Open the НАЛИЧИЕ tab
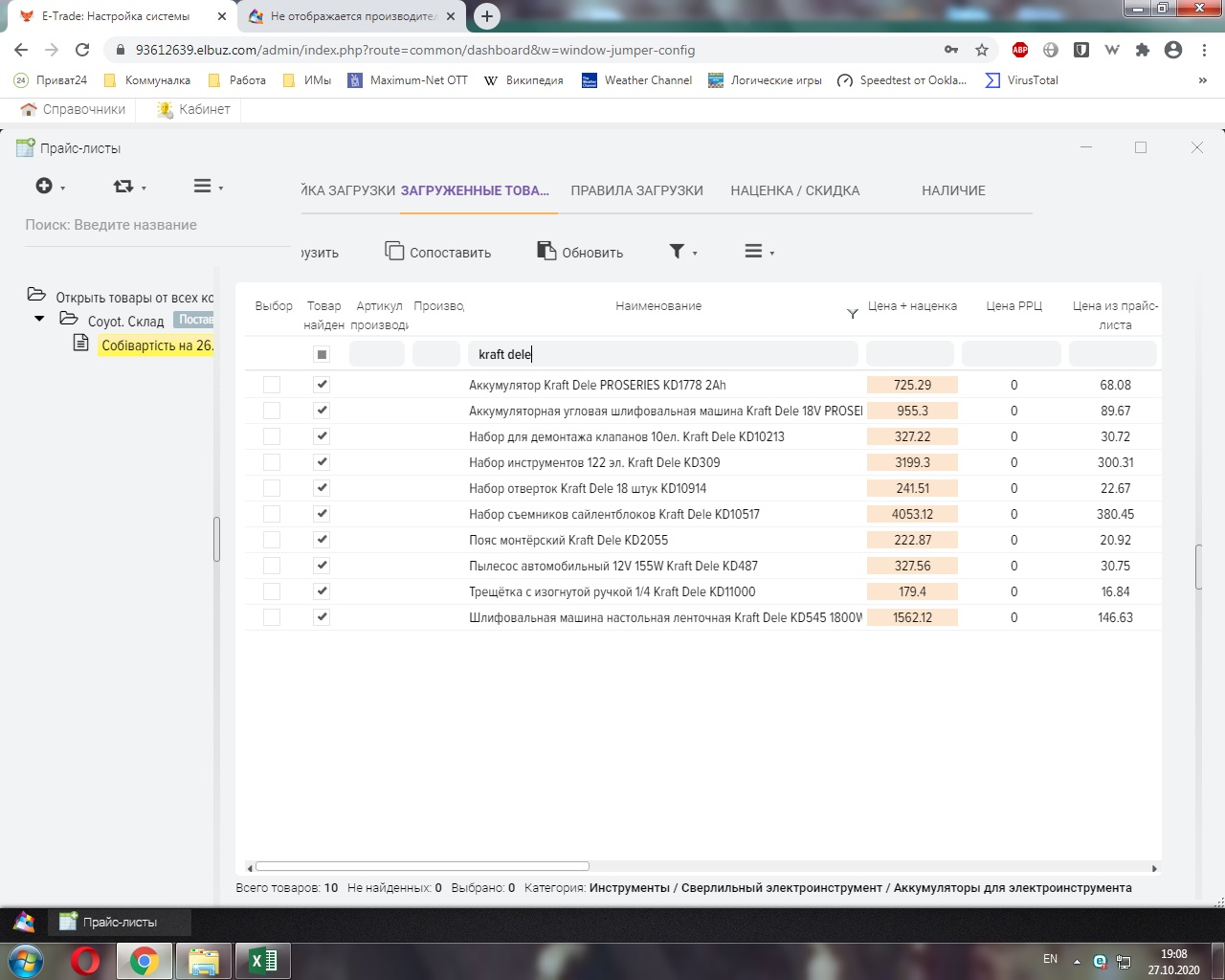 [x=953, y=190]
